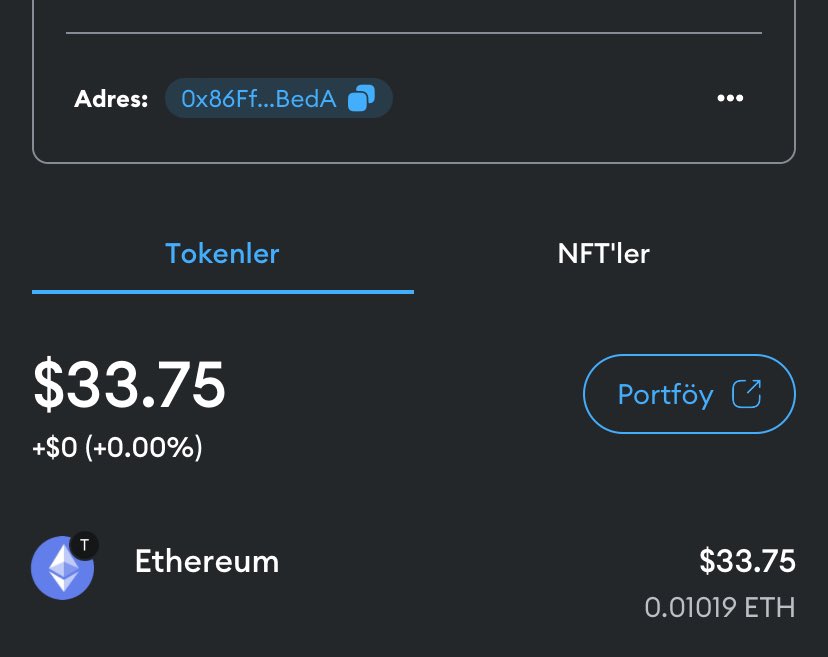This screenshot has width=828, height=657.
Task: Click the external-link arrow icon in Portföy
Action: 746,394
